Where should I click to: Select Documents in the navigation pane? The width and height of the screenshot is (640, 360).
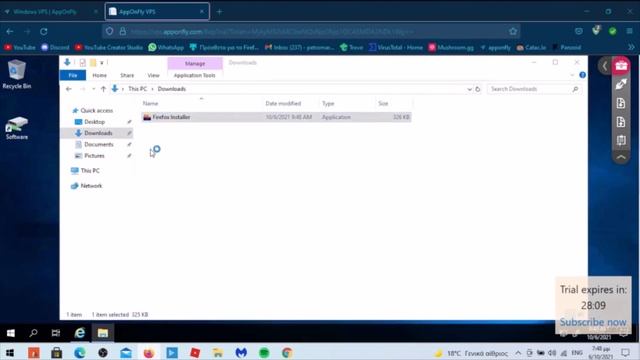(98, 144)
